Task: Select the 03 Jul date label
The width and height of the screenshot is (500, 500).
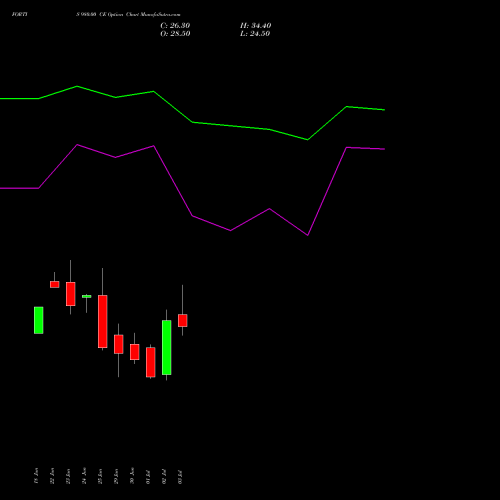Action: 180,477
